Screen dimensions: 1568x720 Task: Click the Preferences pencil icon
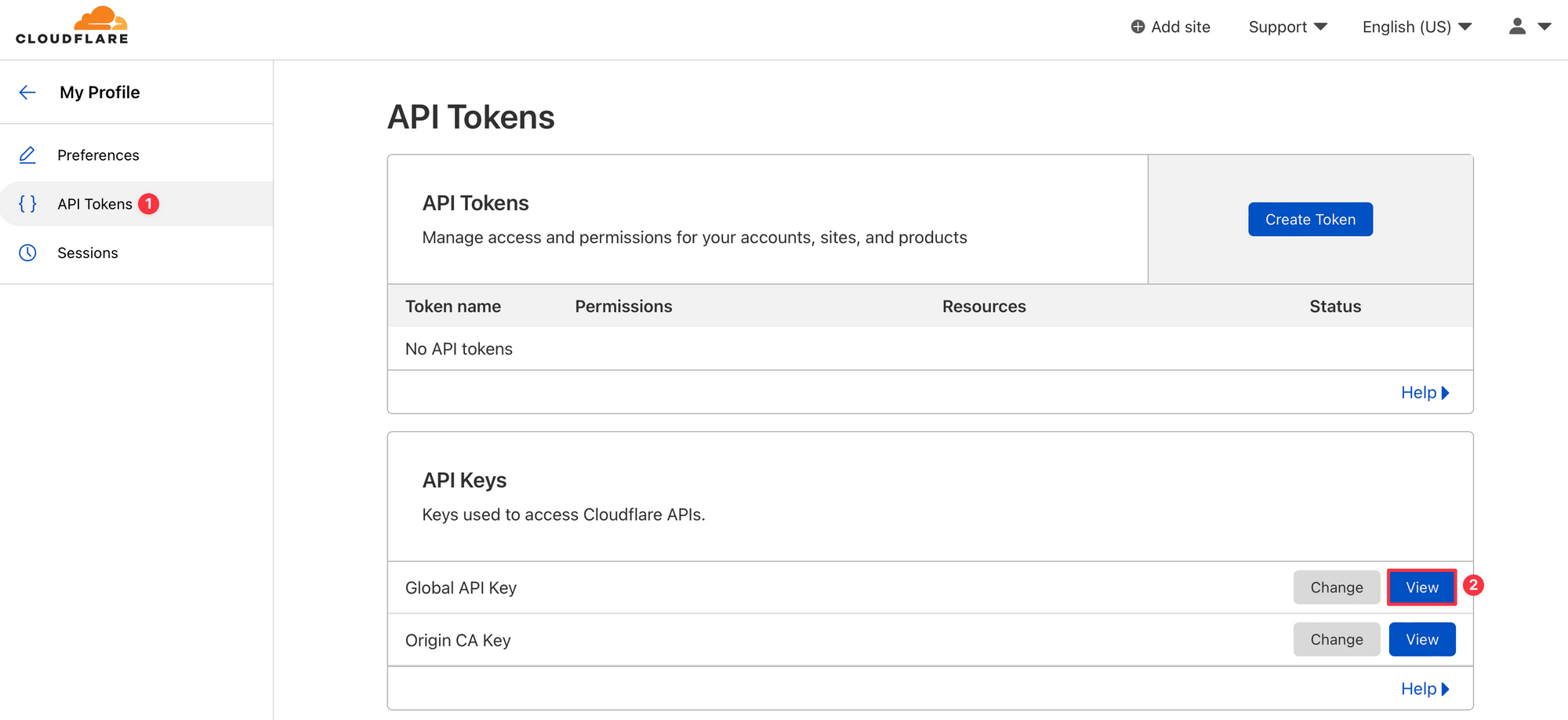(x=27, y=155)
